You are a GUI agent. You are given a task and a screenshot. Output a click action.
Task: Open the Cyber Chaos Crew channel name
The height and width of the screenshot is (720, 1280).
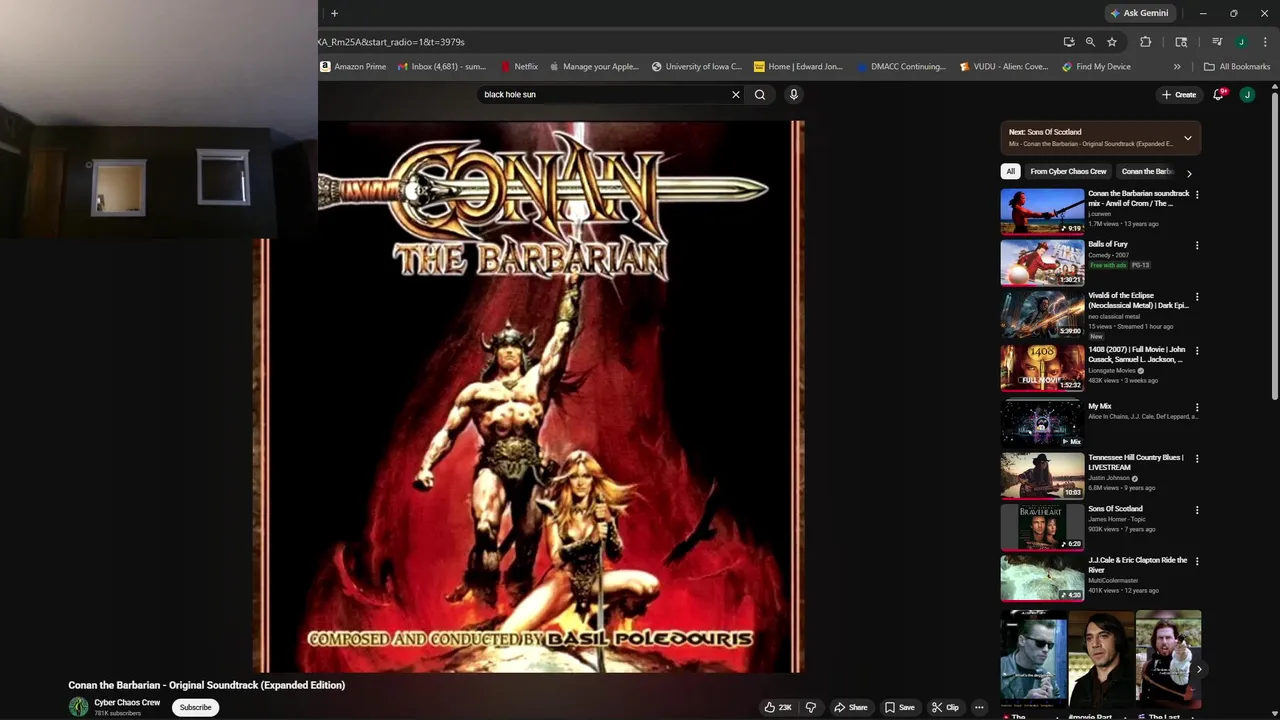coord(127,702)
